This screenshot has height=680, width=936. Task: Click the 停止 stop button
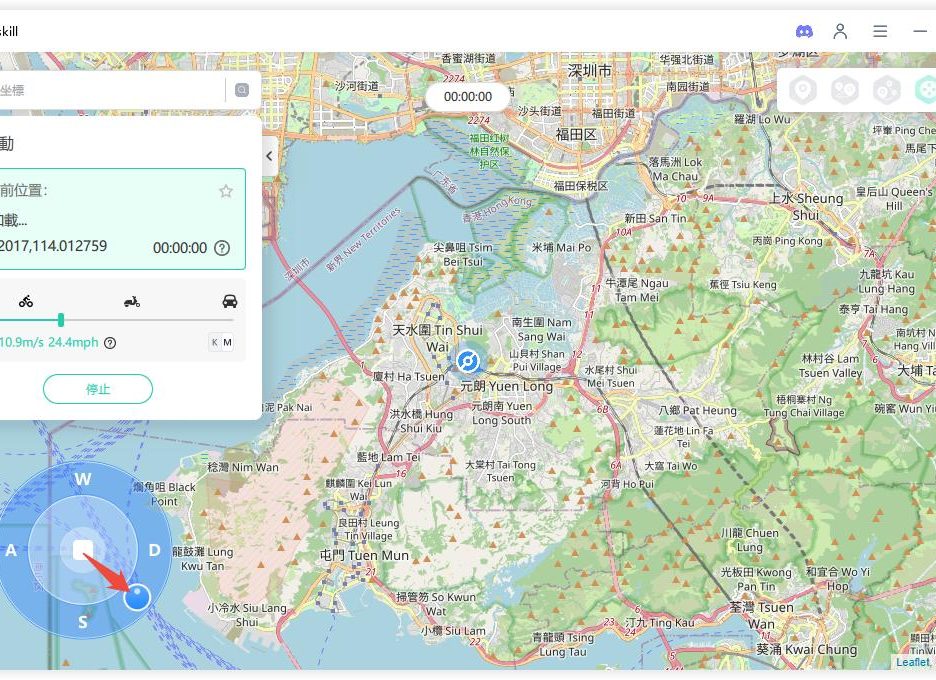pyautogui.click(x=98, y=389)
